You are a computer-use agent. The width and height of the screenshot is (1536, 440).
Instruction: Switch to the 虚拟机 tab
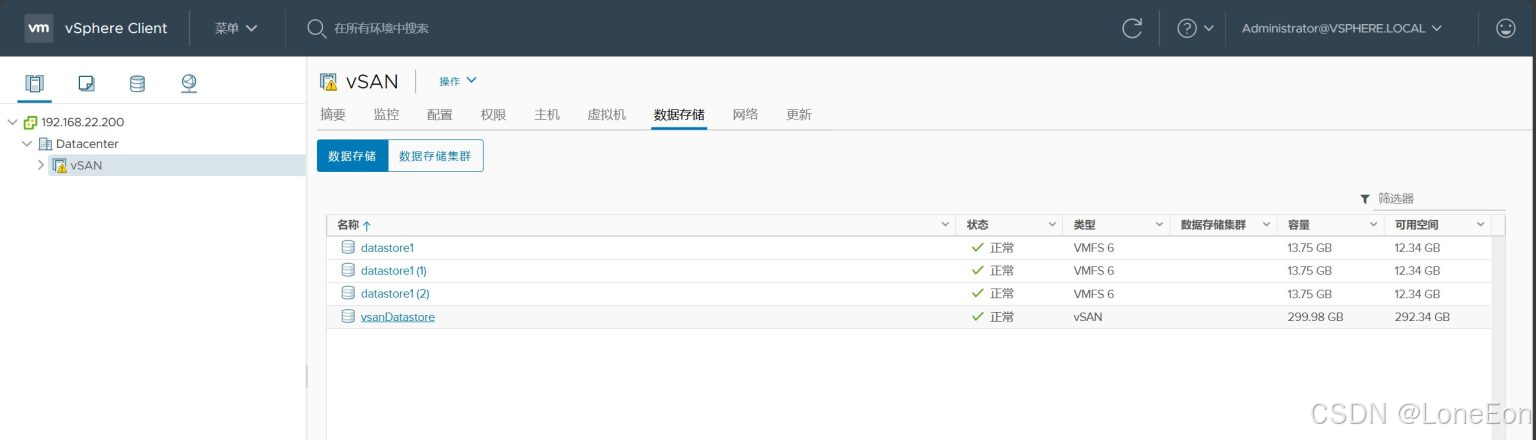click(x=607, y=115)
